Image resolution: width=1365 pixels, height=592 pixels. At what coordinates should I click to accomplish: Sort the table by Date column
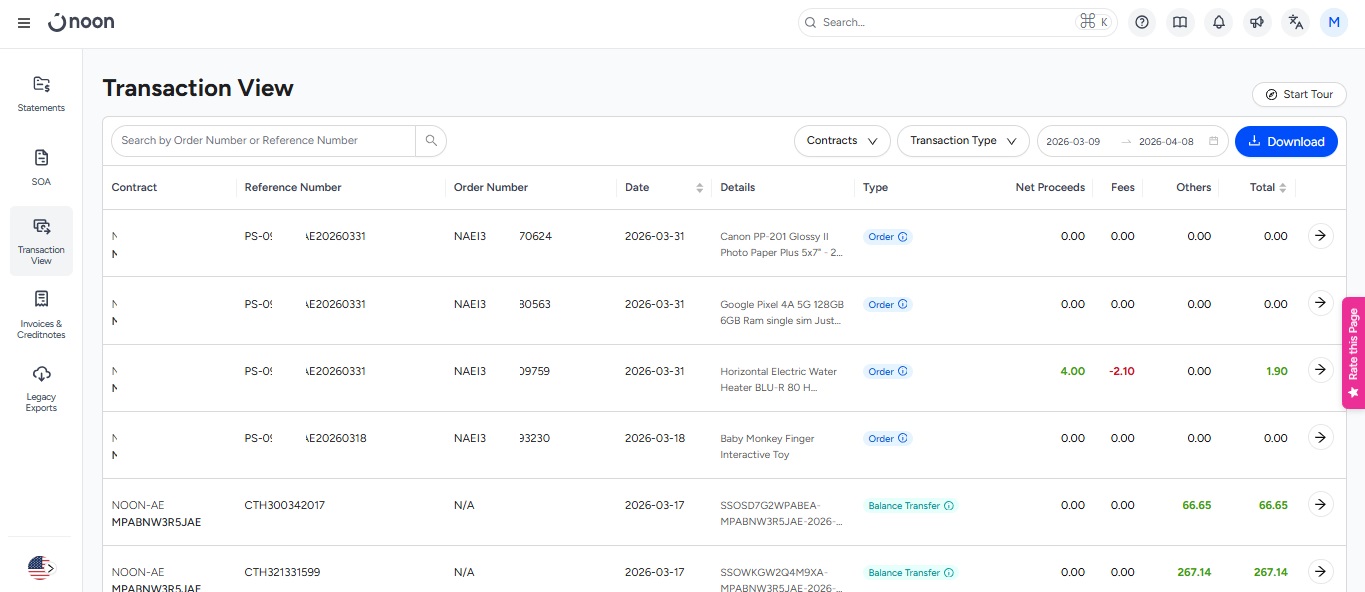(699, 188)
